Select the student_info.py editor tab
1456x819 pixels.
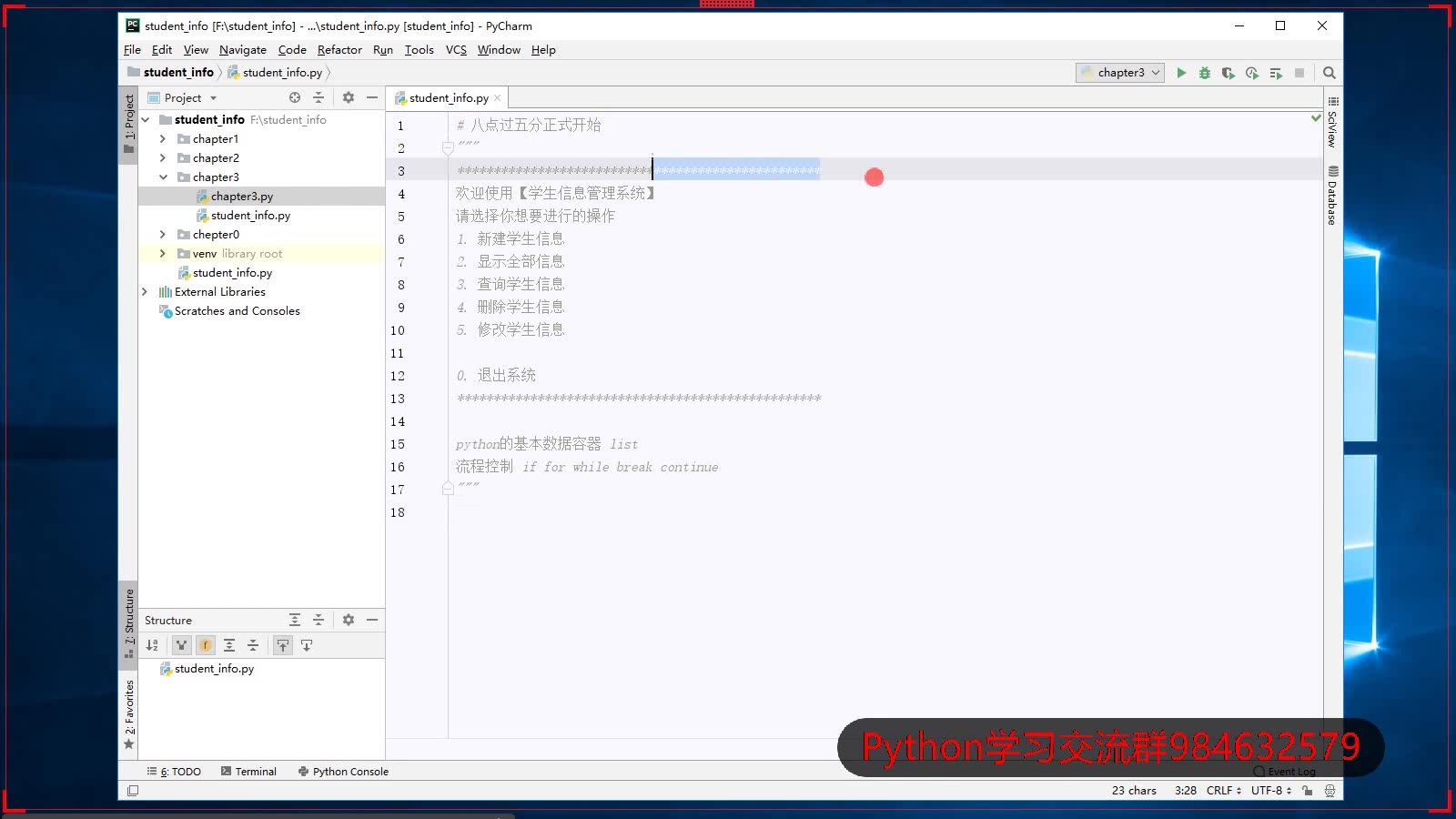coord(447,98)
